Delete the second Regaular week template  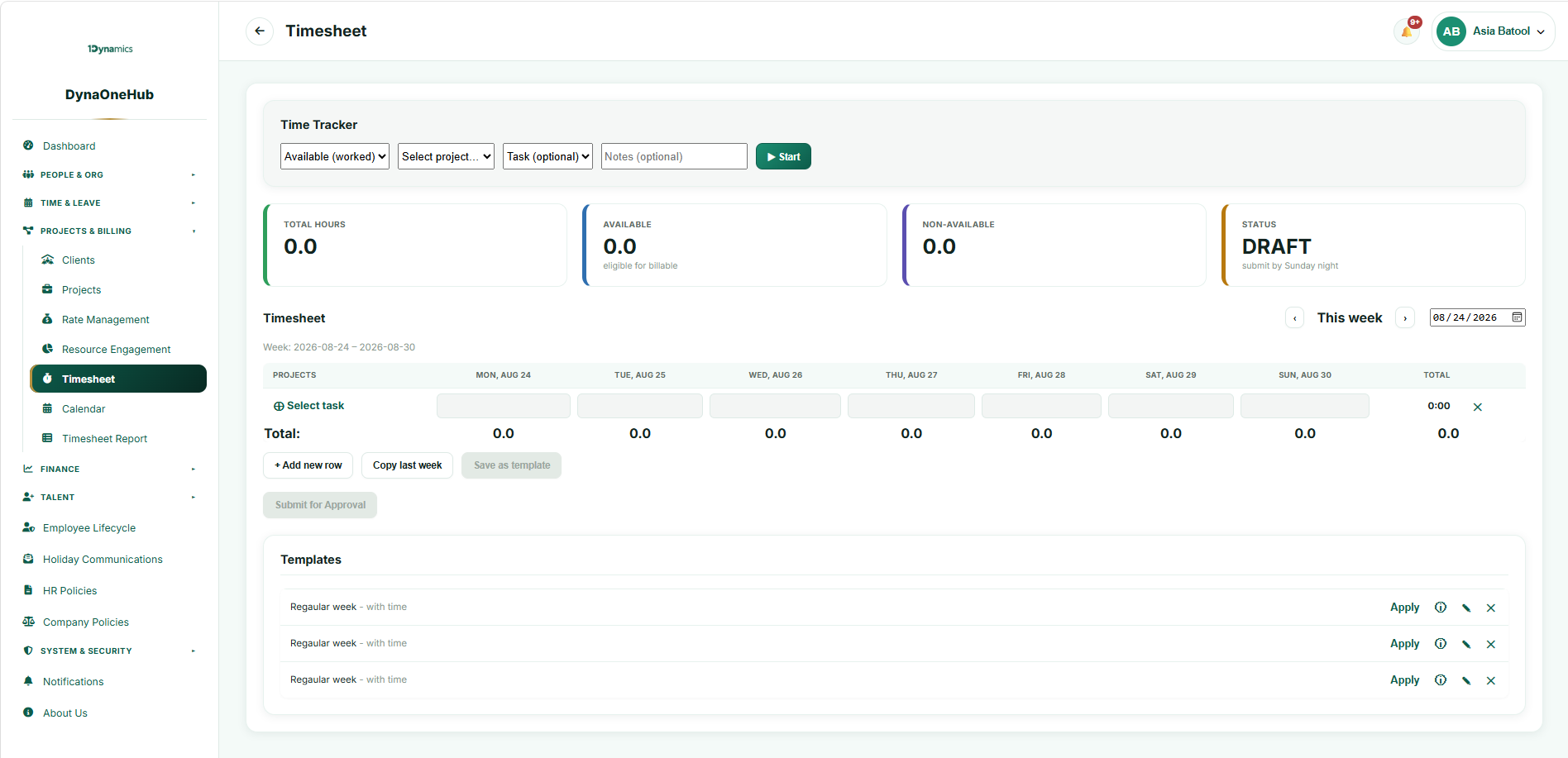(1491, 644)
